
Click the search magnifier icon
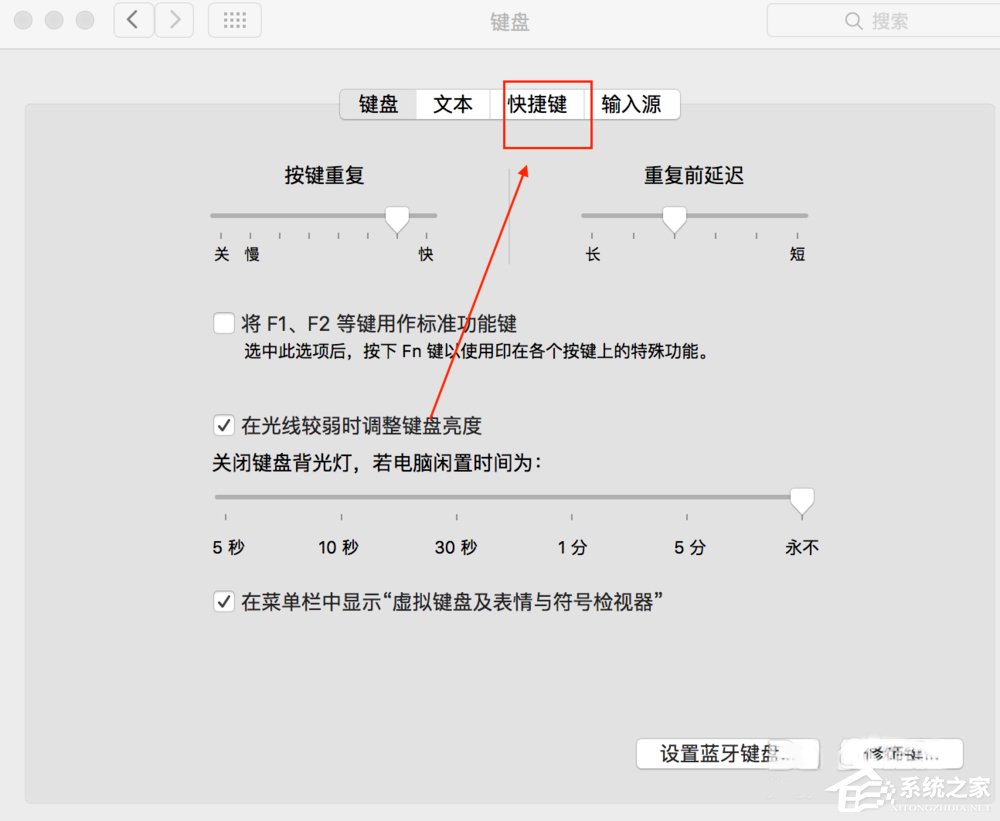(x=853, y=20)
